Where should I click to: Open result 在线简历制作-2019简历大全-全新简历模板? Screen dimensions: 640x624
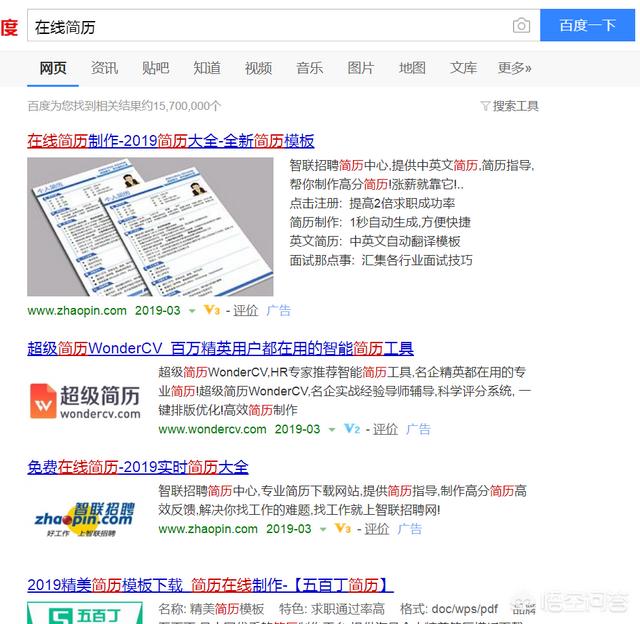point(171,141)
